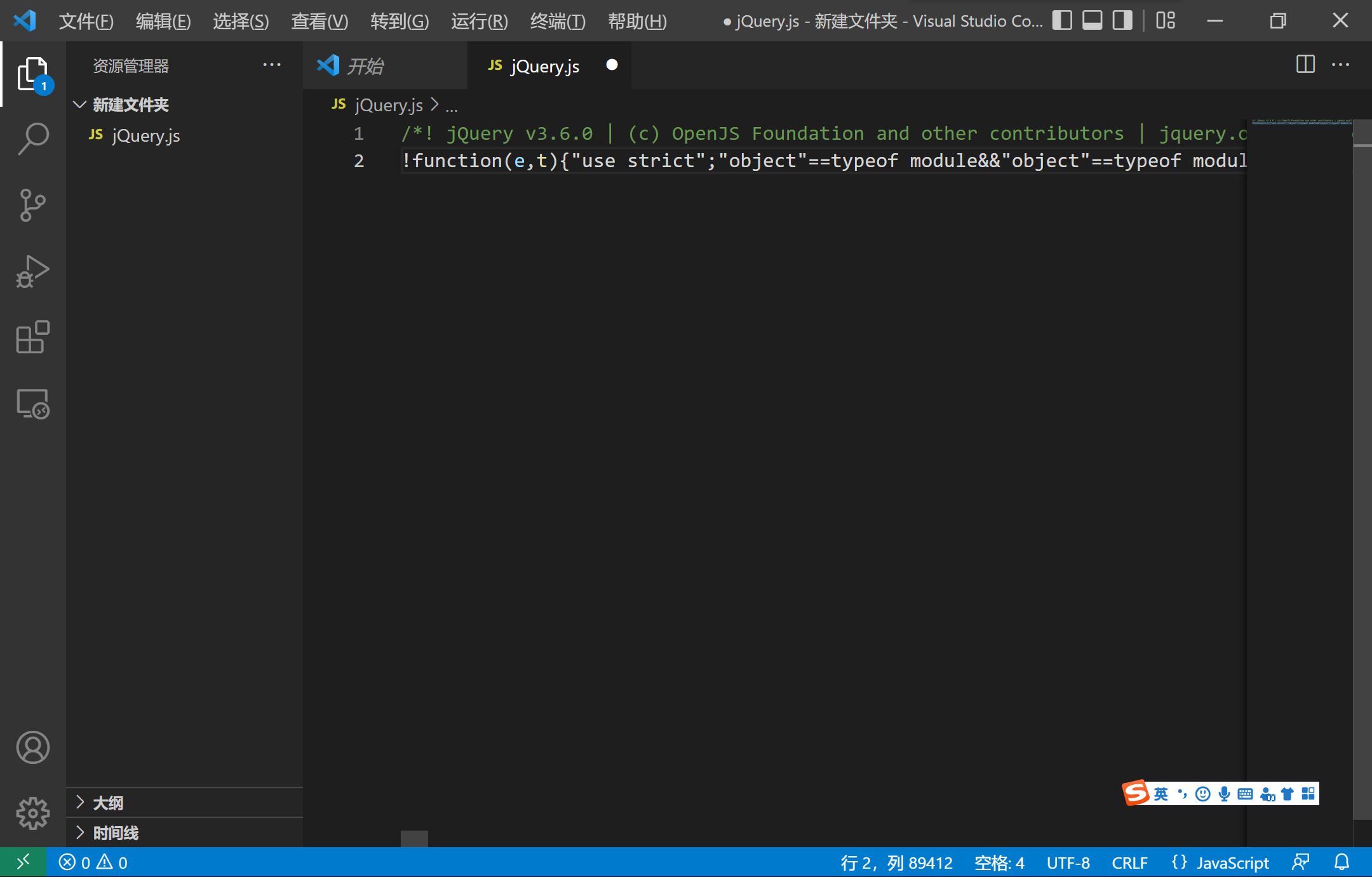The image size is (1372, 877).
Task: Open Run and Debug view
Action: 33,272
